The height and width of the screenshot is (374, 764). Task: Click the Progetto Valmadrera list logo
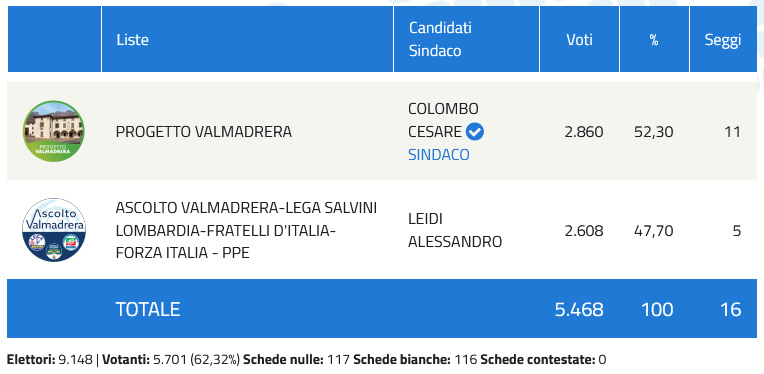[54, 131]
